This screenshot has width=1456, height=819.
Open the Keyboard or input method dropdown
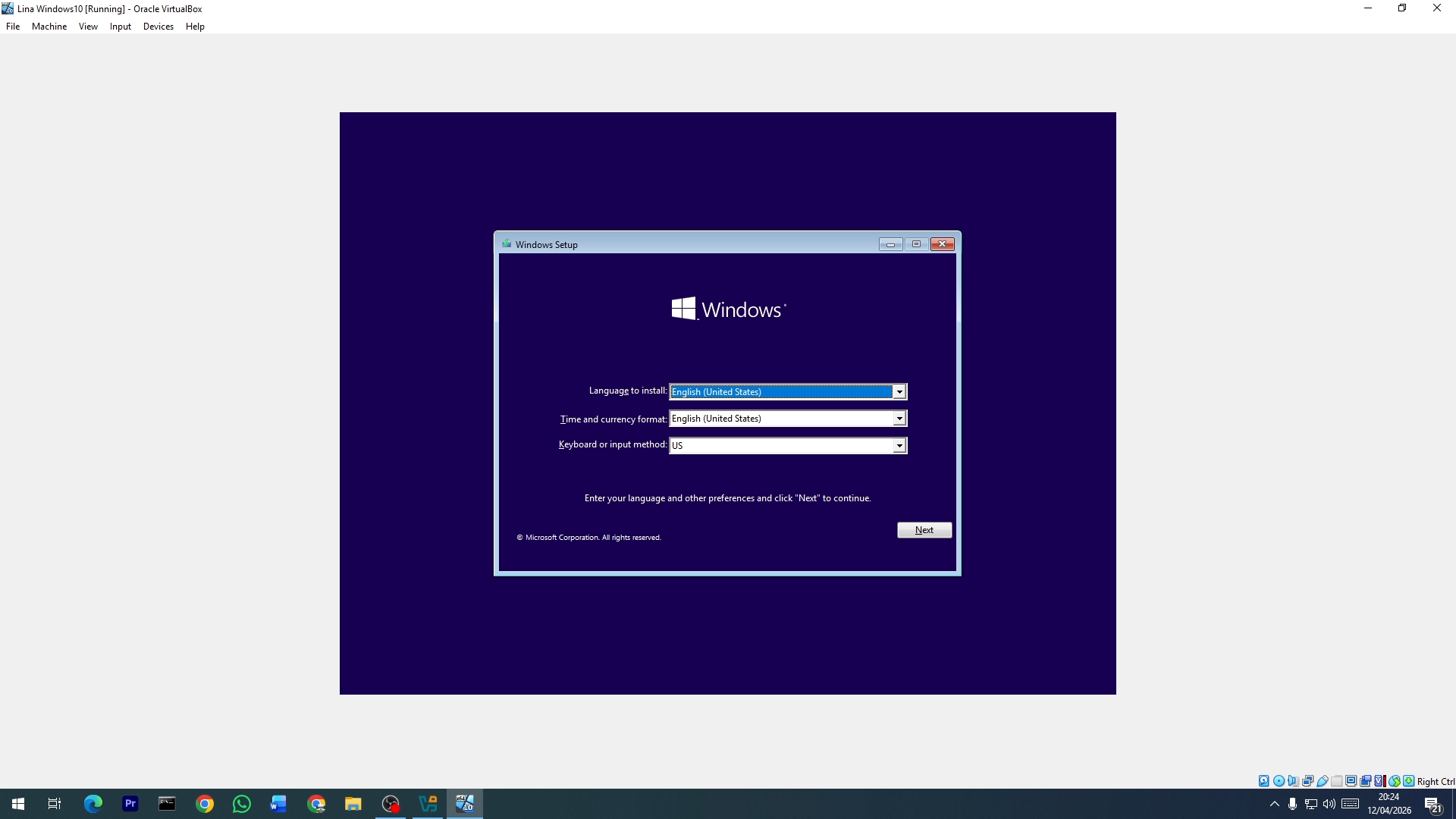point(899,445)
